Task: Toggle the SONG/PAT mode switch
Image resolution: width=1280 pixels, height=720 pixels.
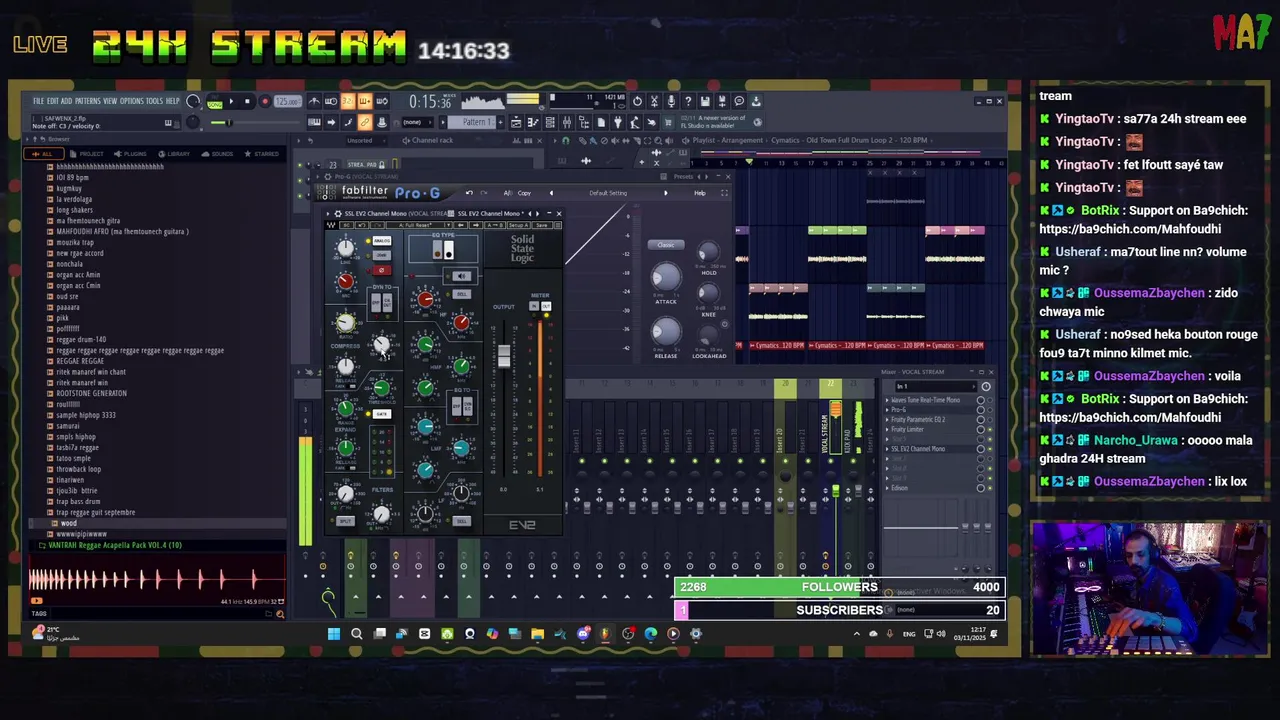Action: 214,102
